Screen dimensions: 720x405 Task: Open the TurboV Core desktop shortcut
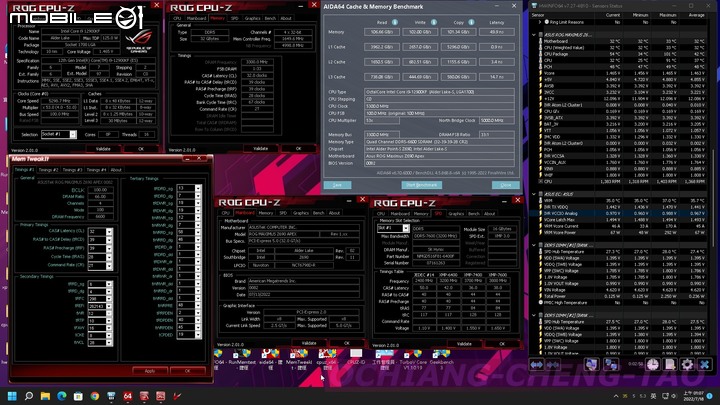click(x=413, y=358)
